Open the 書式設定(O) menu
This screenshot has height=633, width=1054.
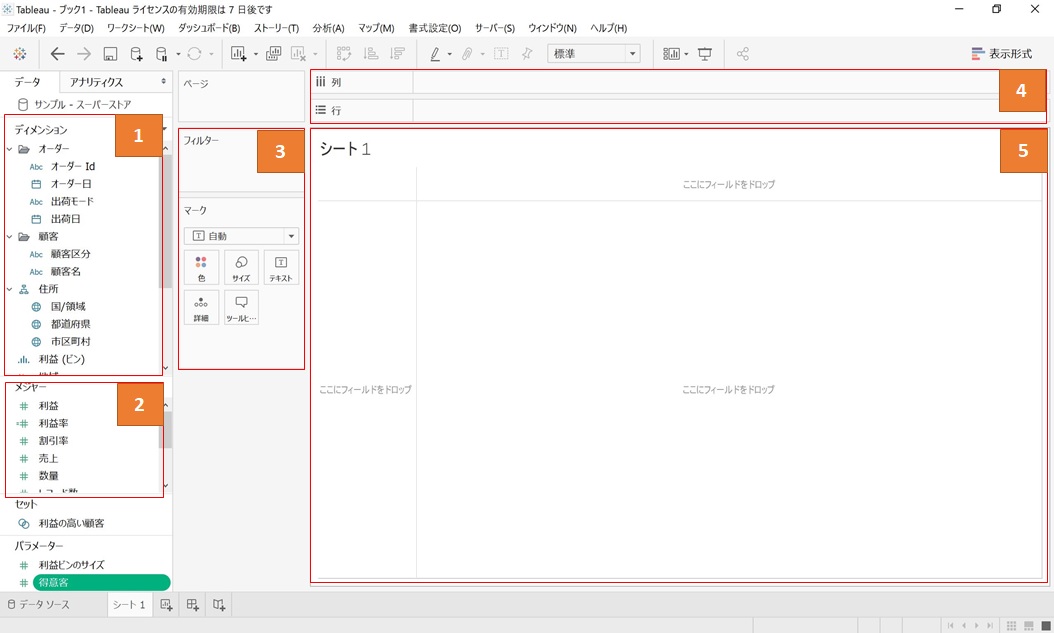[435, 28]
